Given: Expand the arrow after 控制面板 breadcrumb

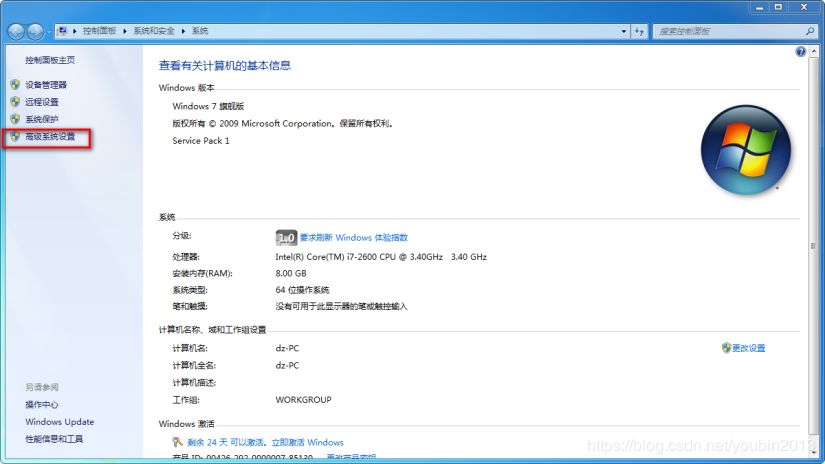Looking at the screenshot, I should (125, 31).
